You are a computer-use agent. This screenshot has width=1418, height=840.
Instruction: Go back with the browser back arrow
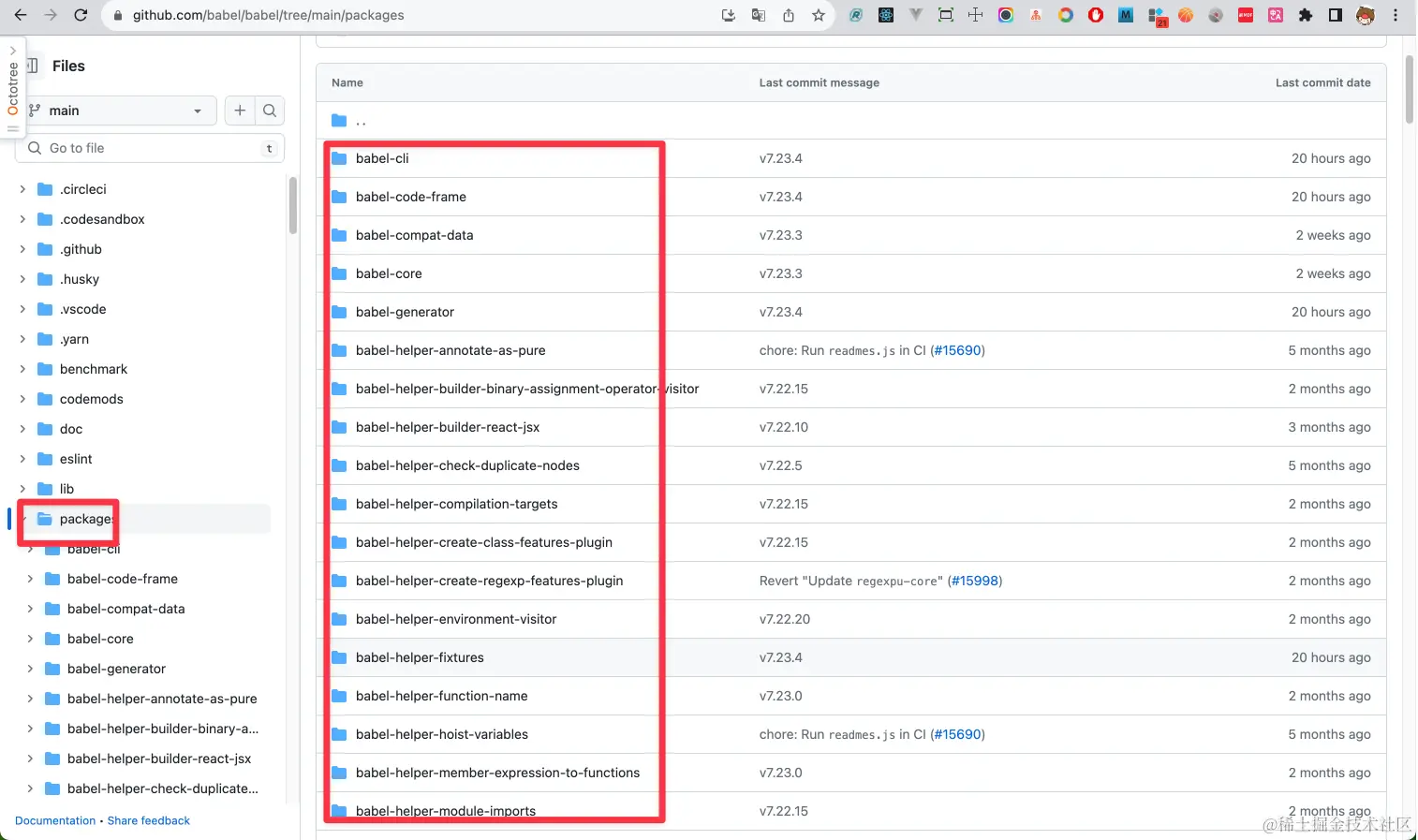21,15
